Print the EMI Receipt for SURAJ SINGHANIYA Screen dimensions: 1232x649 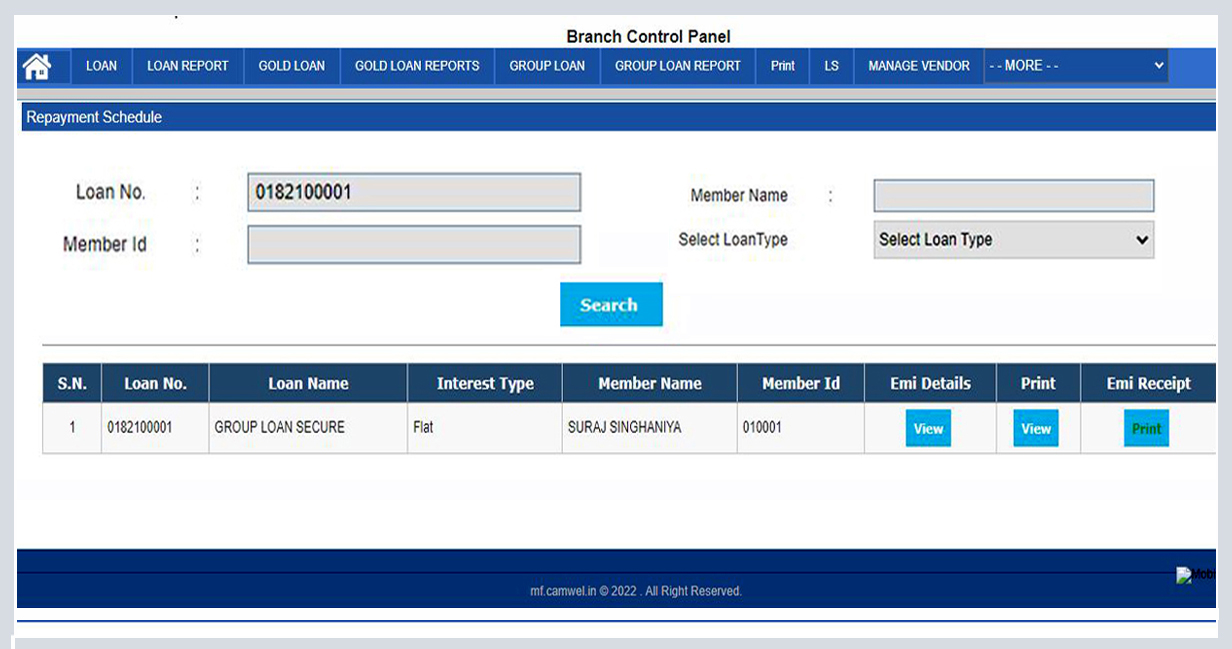click(1146, 427)
